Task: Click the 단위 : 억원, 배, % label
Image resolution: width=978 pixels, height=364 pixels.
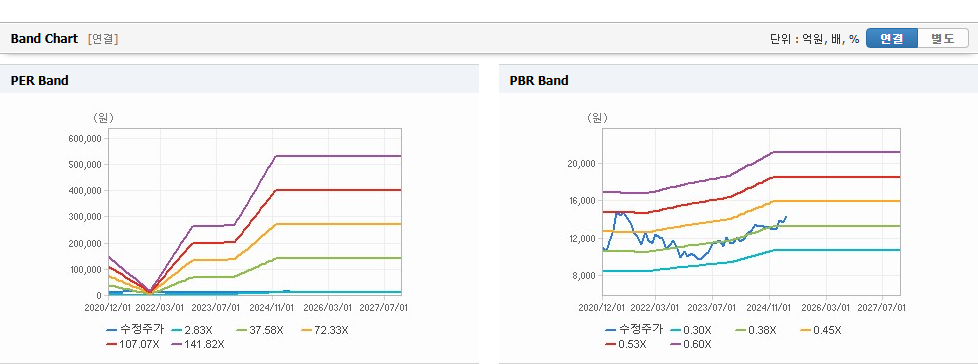Action: [x=815, y=39]
